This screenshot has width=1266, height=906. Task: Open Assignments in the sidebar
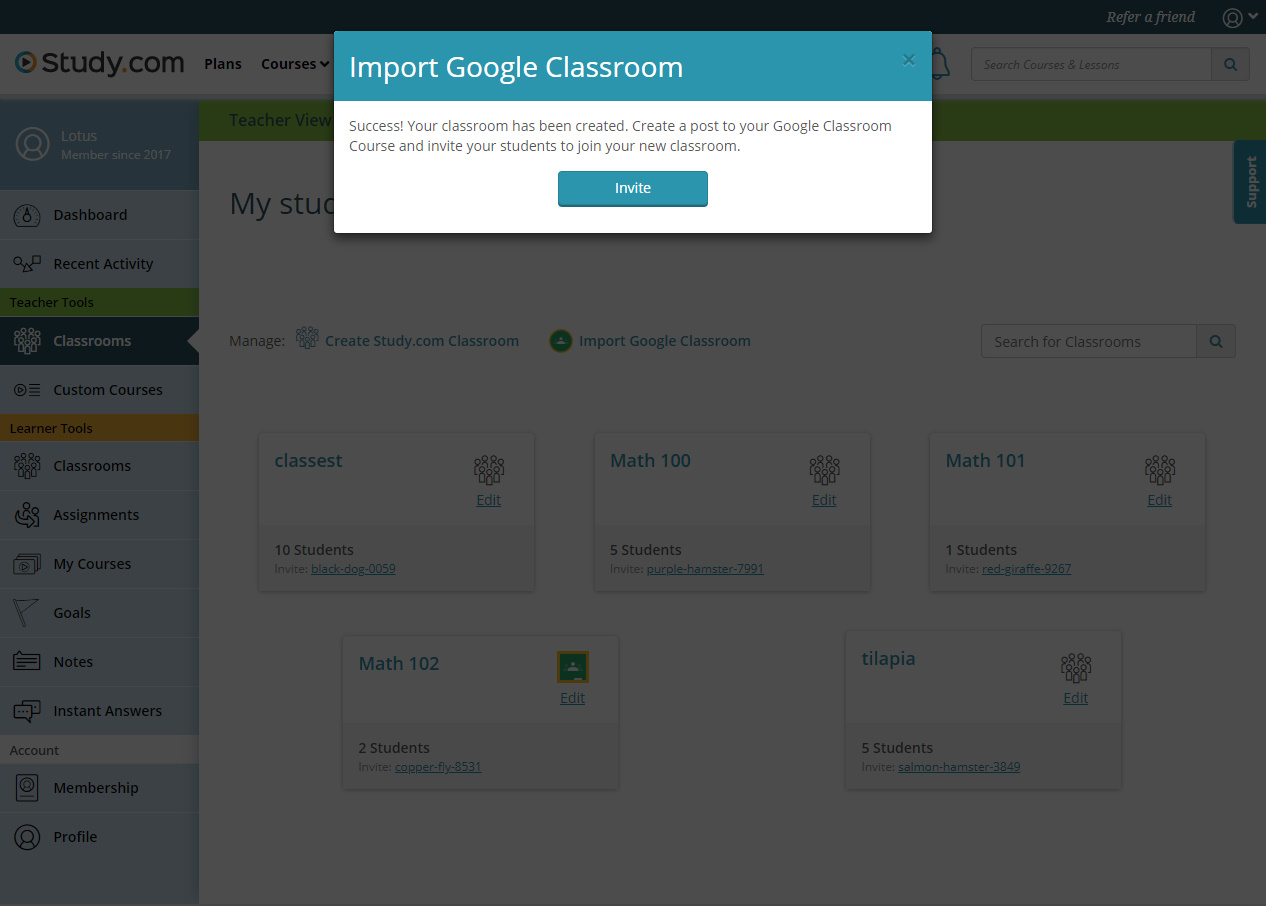99,515
